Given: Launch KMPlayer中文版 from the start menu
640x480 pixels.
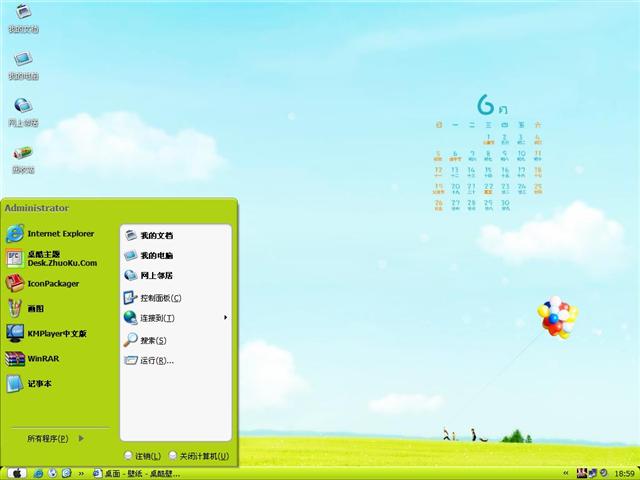Looking at the screenshot, I should tap(46, 333).
